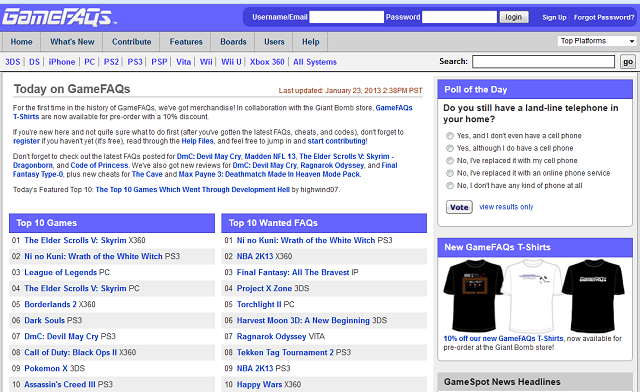Click the search go button

(628, 62)
